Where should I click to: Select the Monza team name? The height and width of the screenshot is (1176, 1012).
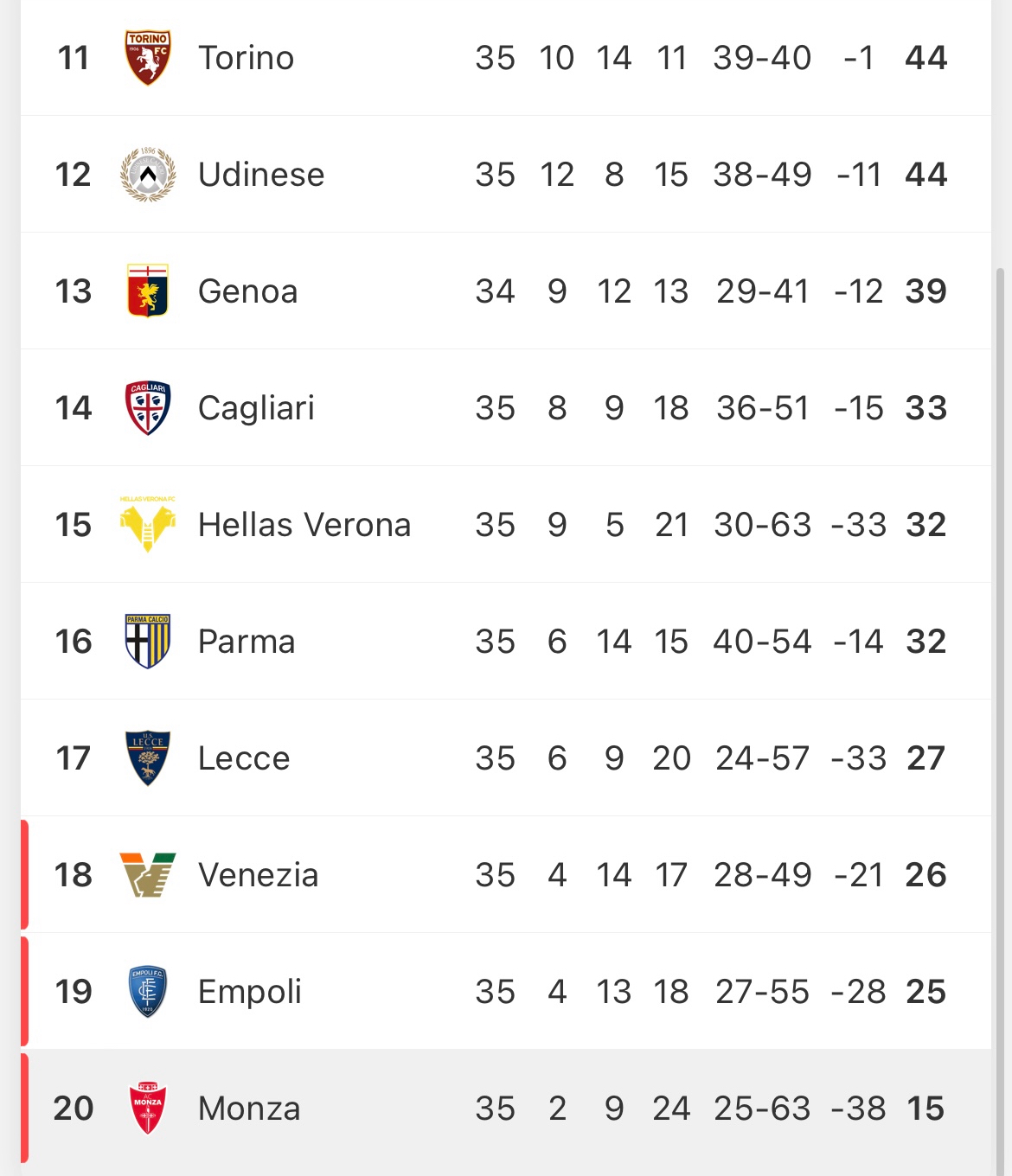click(249, 1109)
